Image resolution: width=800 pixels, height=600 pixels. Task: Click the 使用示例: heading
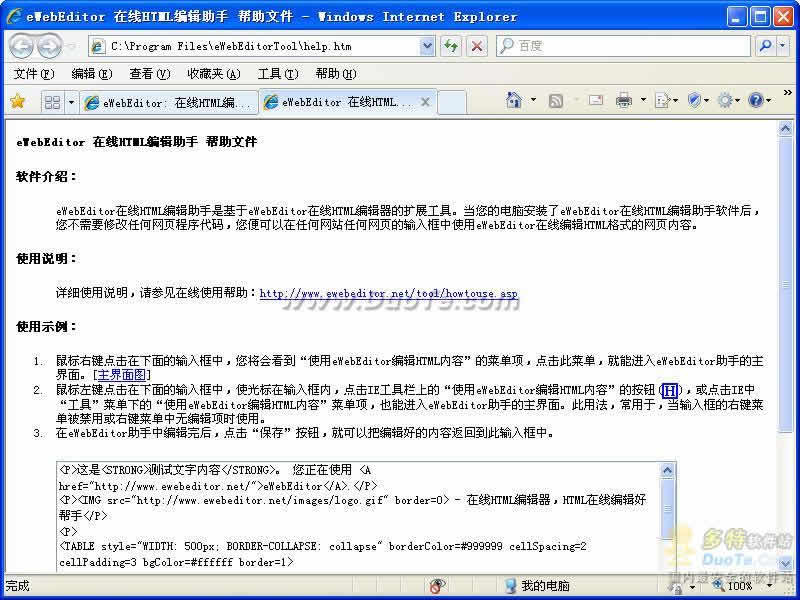[x=46, y=327]
